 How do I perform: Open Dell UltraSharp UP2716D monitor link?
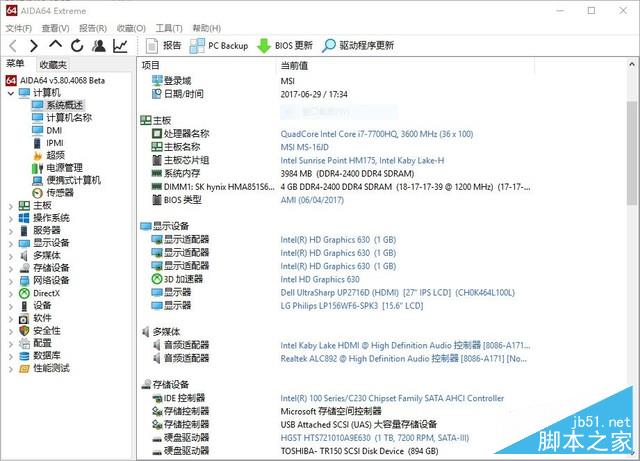coord(398,293)
